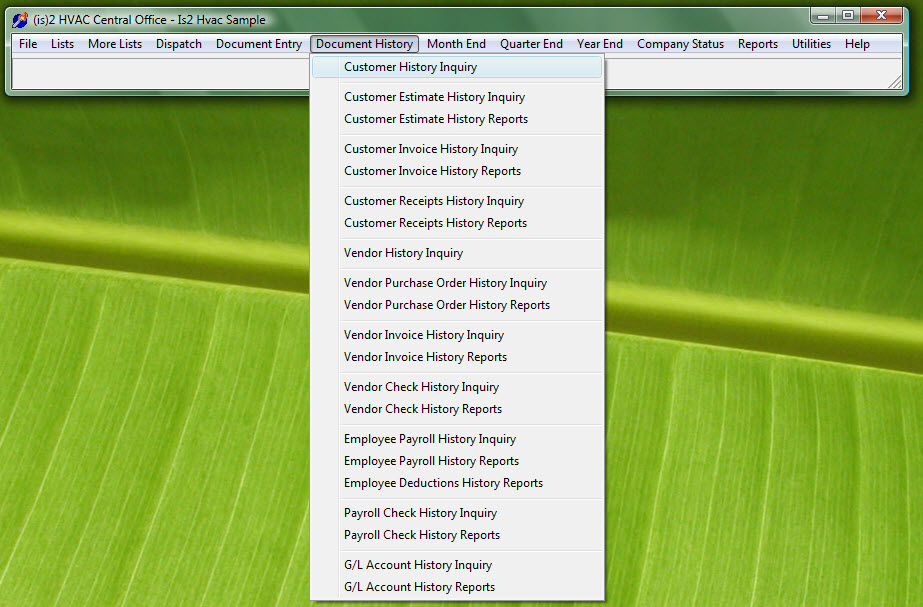
Task: Open the Lists menu
Action: [62, 44]
